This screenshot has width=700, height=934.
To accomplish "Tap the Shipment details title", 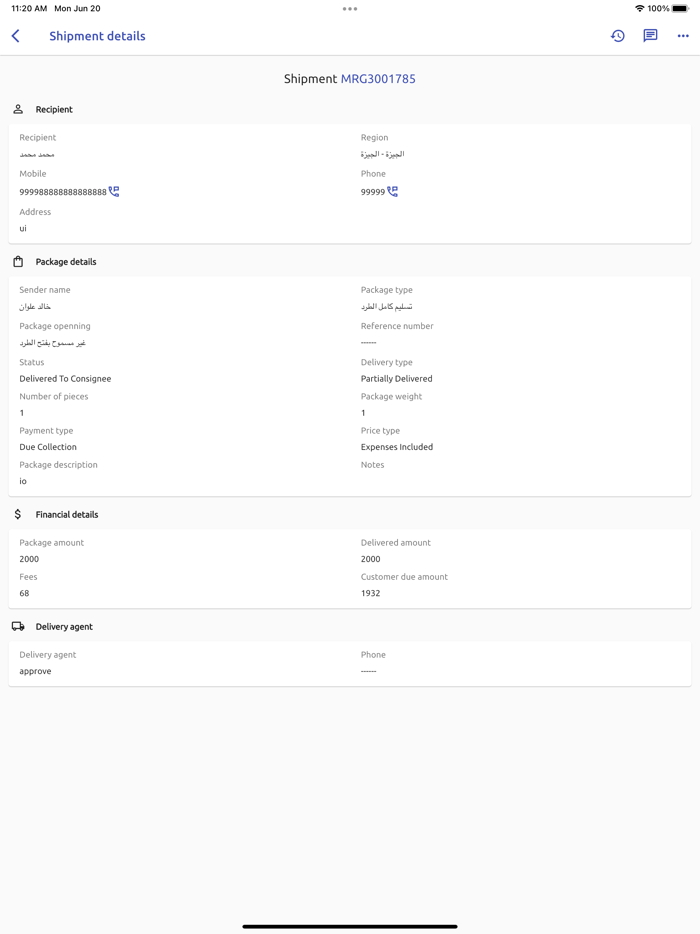I will point(97,36).
